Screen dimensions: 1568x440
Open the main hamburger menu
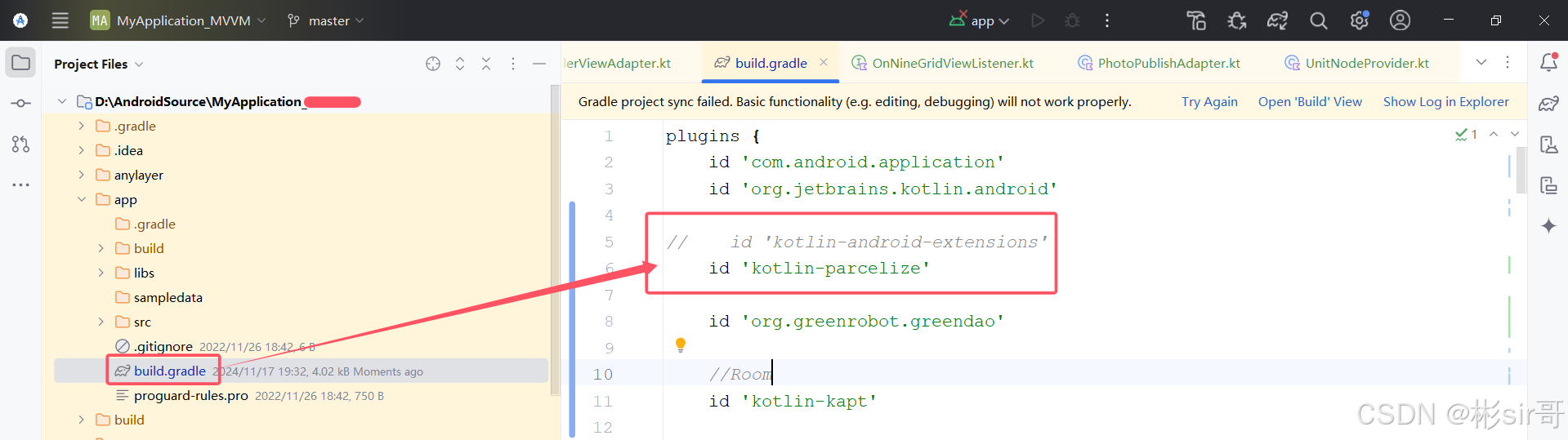tap(60, 20)
